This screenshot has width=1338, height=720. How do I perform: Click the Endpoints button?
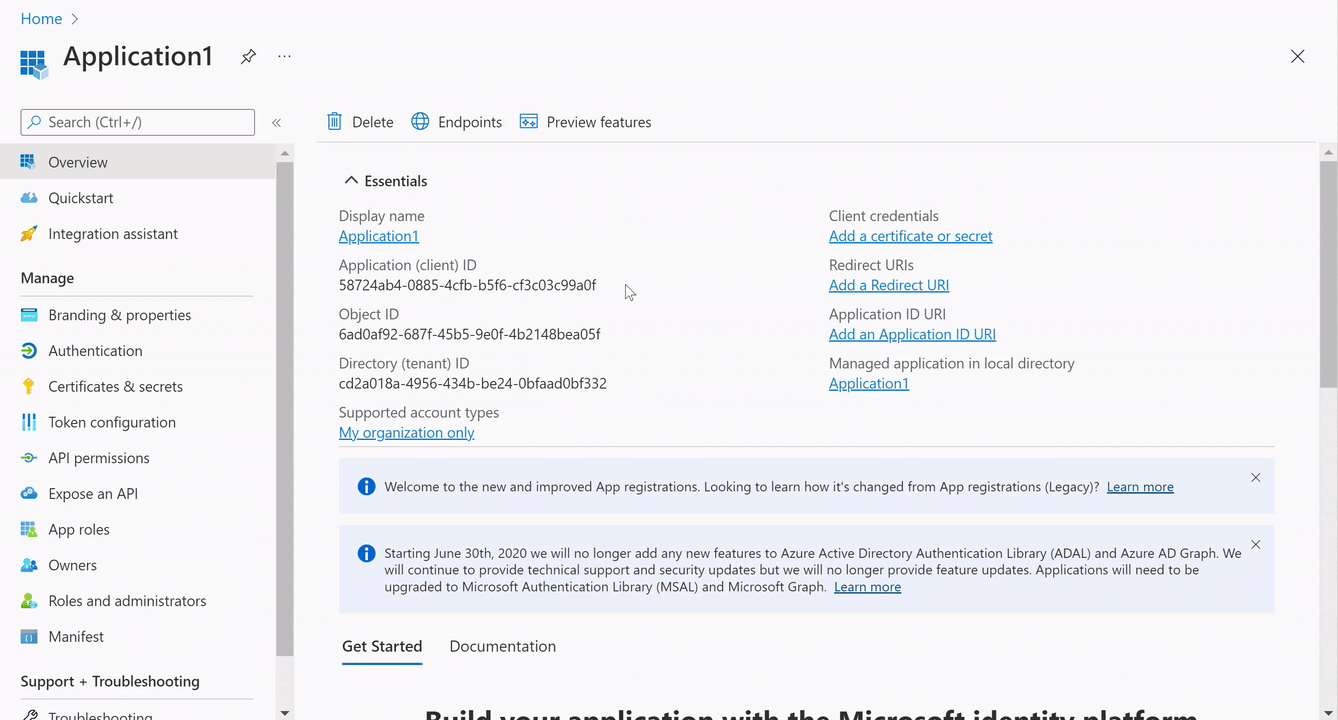[457, 122]
